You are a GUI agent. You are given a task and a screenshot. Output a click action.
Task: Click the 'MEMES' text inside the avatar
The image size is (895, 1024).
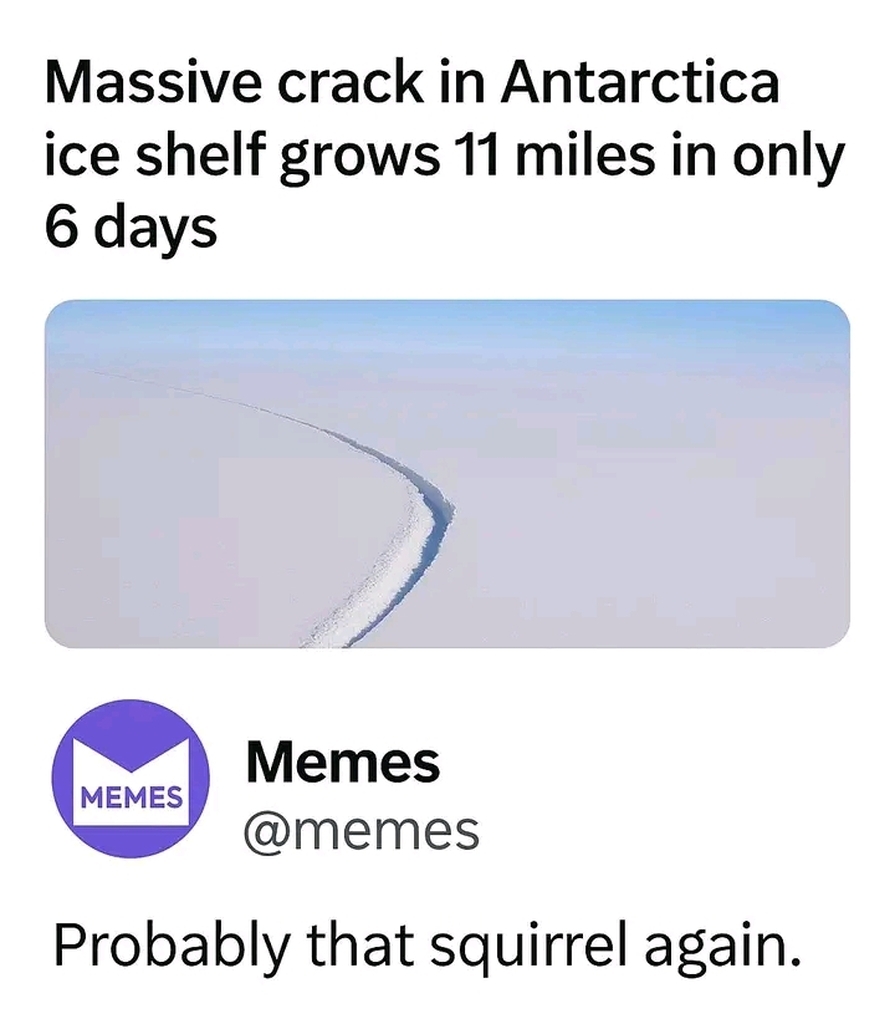click(x=131, y=799)
